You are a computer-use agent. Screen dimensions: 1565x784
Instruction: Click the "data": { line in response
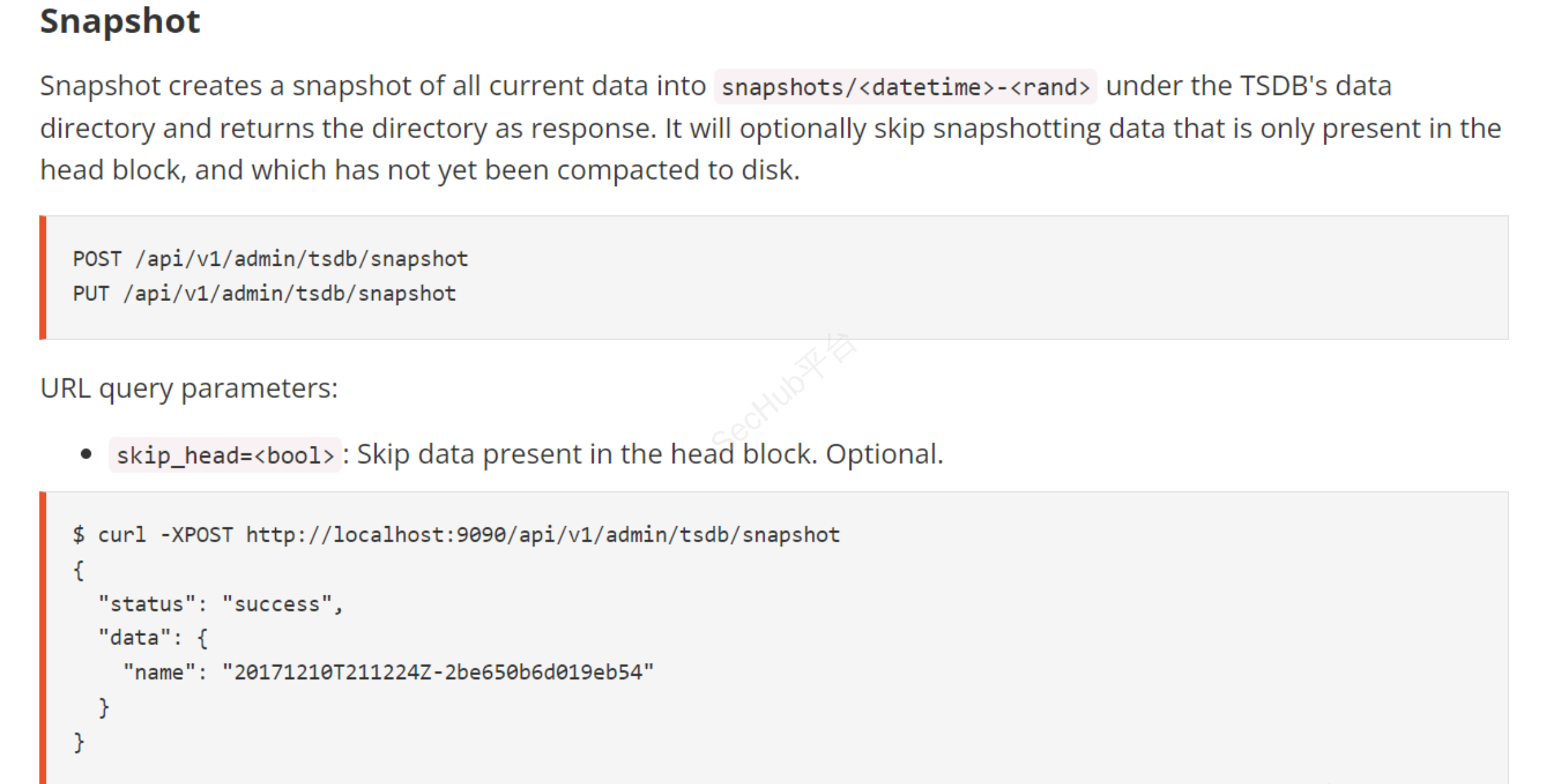[x=153, y=638]
